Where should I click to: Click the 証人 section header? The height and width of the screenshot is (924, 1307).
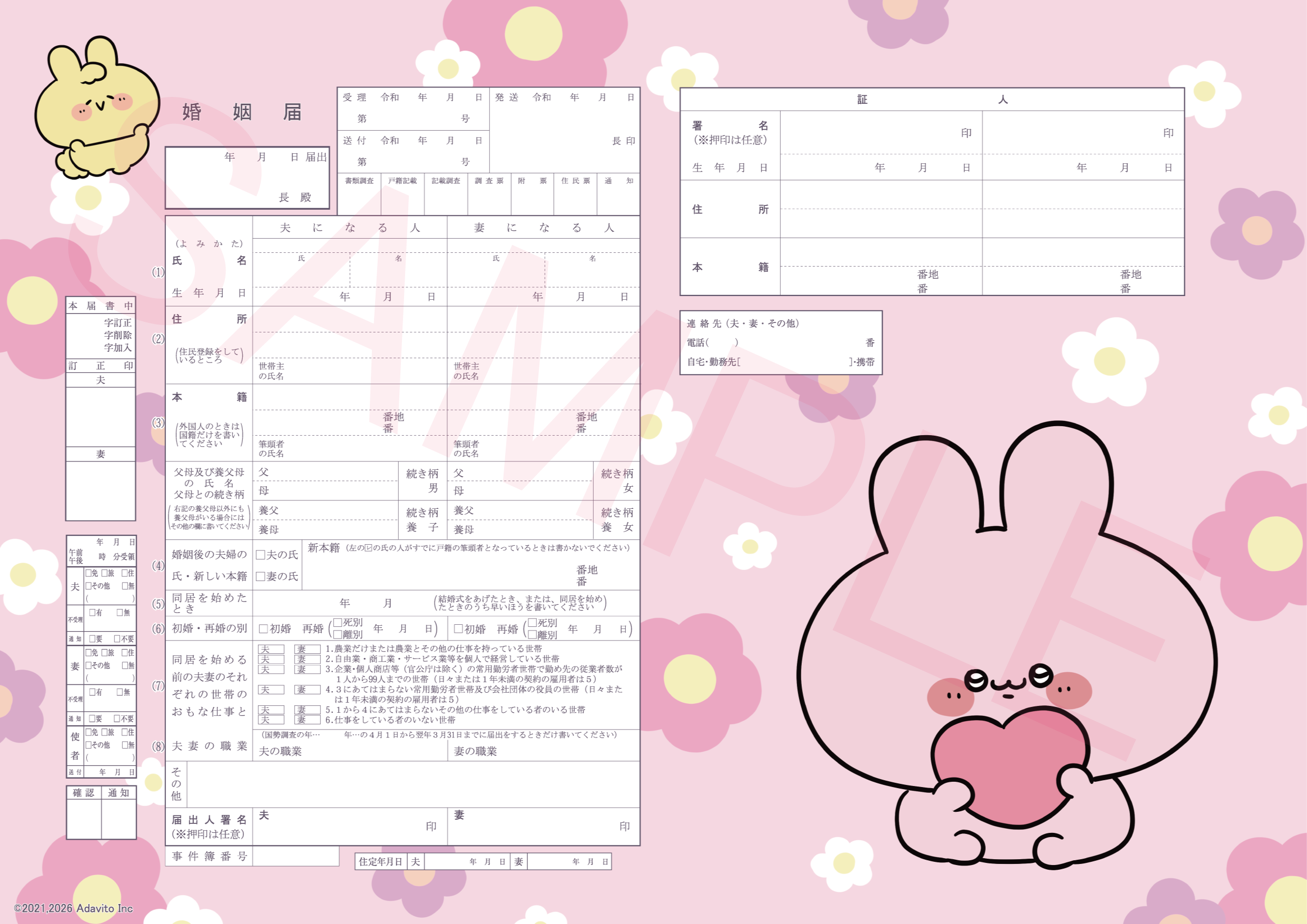932,100
